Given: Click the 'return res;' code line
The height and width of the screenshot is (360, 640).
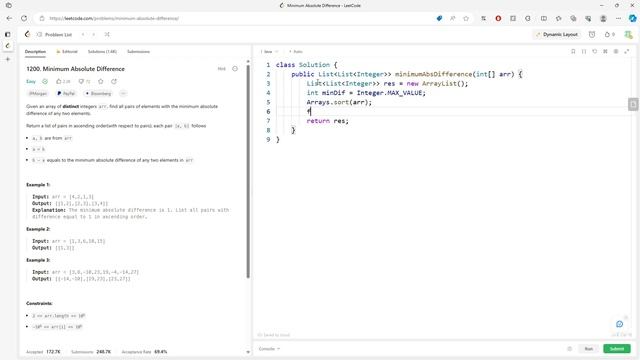Looking at the screenshot, I should 327,121.
